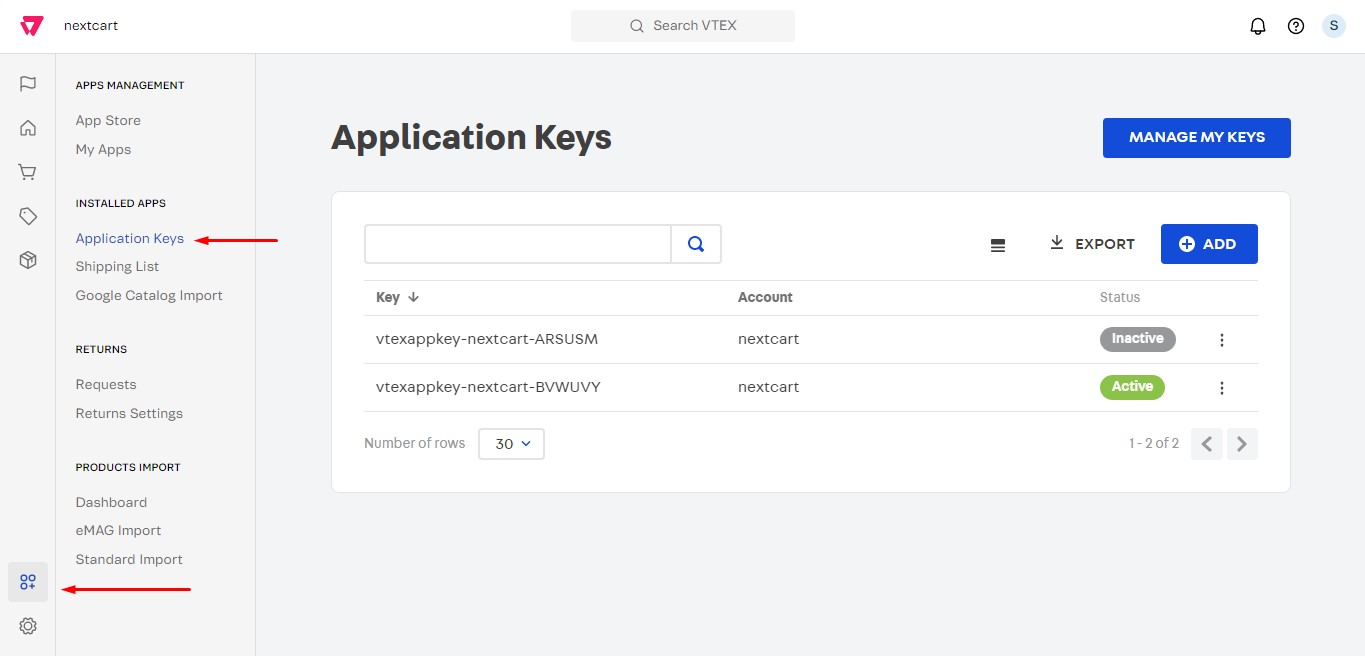Open the box catalog icon in the sidebar

28,260
